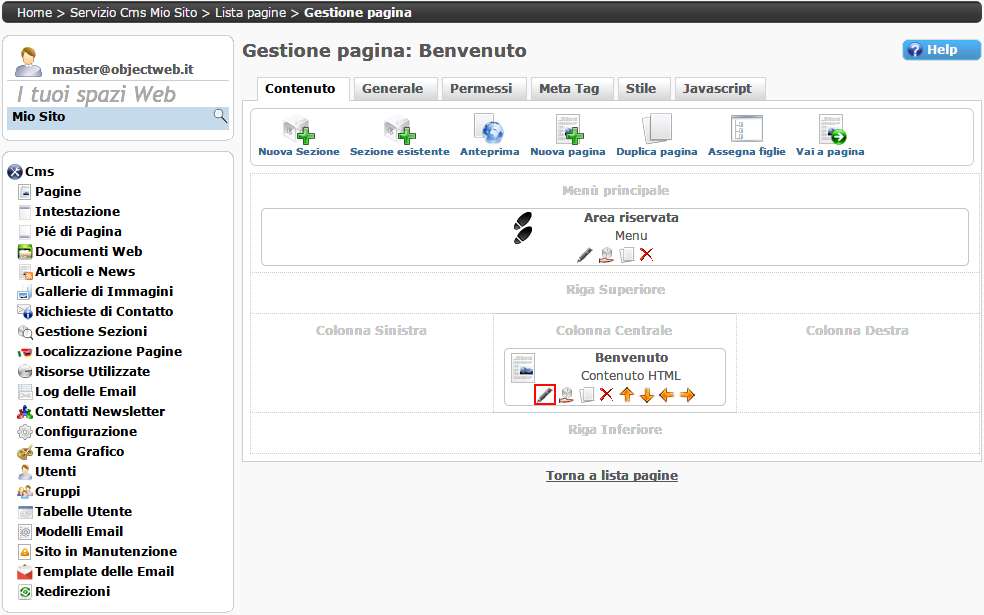984x615 pixels.
Task: Click the Nuova Sezione toolbar icon
Action: point(298,131)
